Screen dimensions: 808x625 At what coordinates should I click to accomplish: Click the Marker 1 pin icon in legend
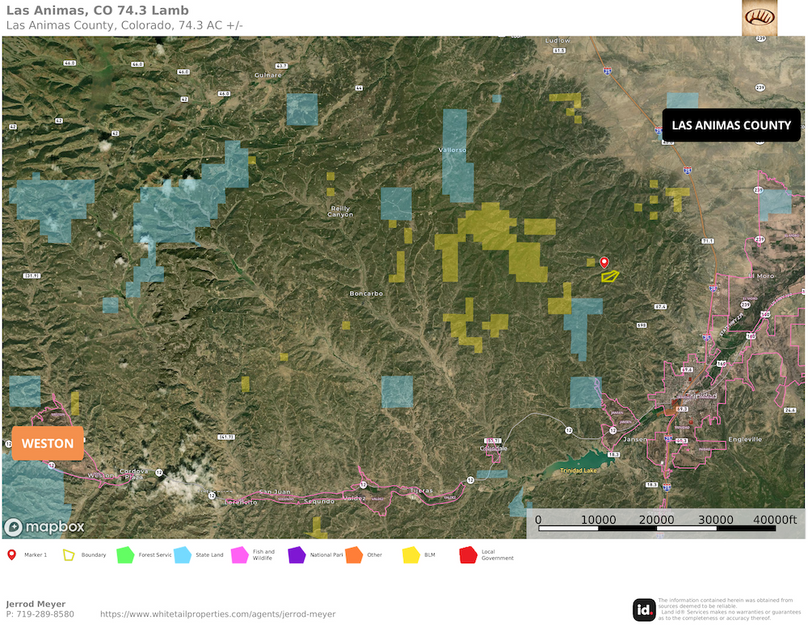coord(11,554)
